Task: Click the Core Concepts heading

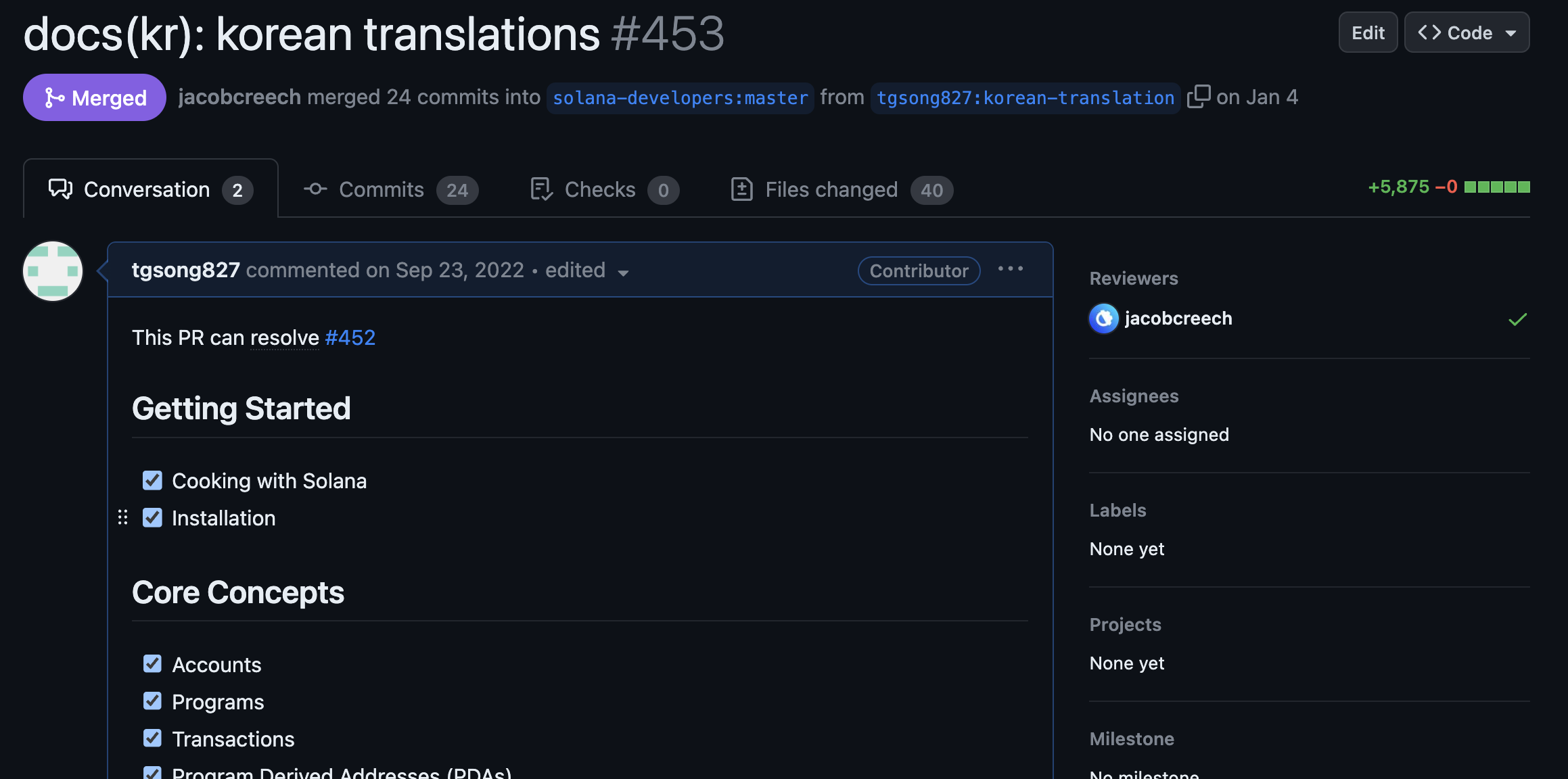Action: click(x=238, y=593)
